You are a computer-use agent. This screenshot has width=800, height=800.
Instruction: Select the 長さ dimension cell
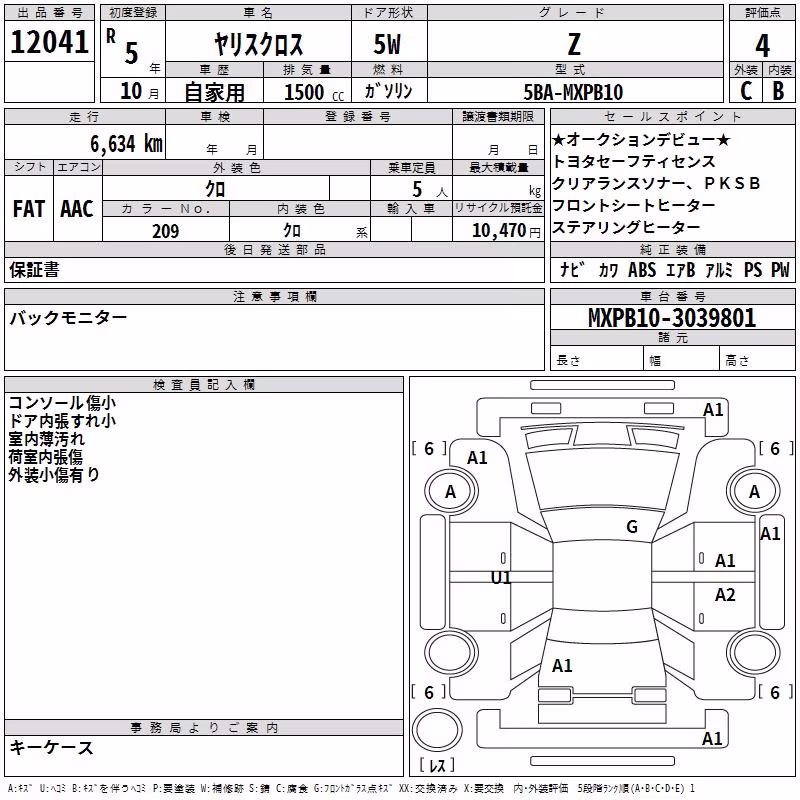pyautogui.click(x=597, y=358)
